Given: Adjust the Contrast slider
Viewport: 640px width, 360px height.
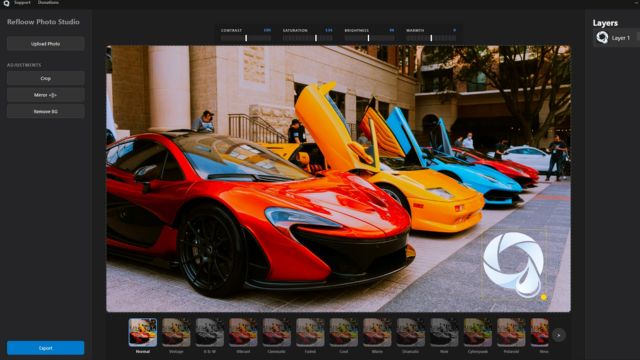Looking at the screenshot, I should point(246,38).
